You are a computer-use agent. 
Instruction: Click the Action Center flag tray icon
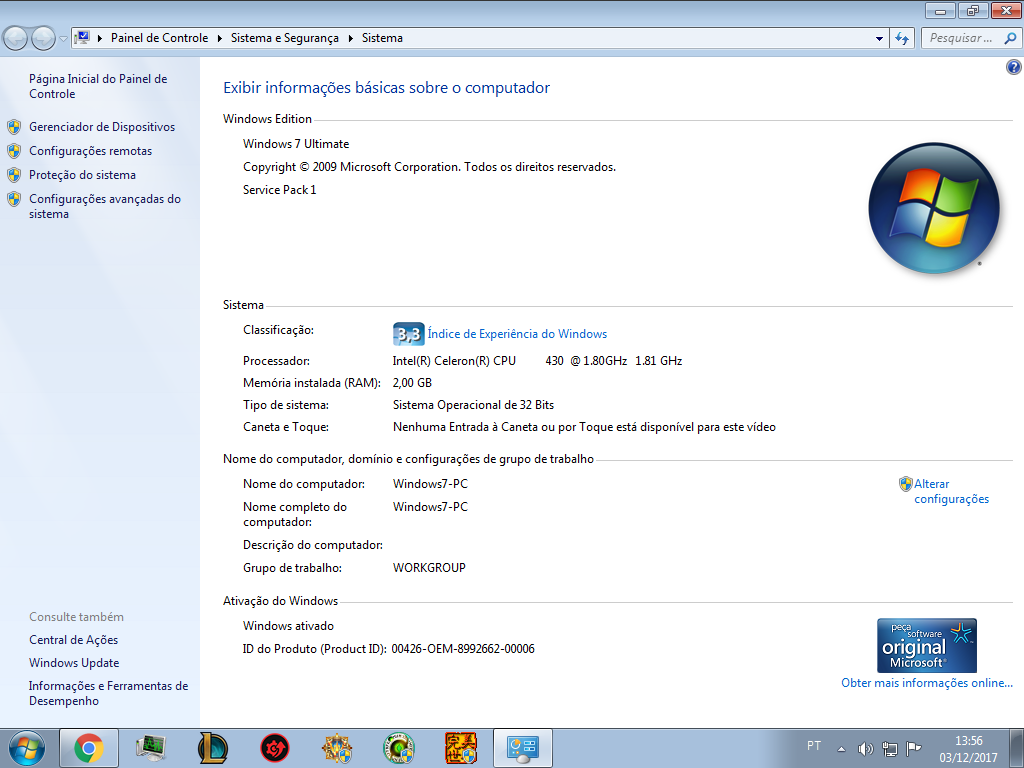(x=914, y=748)
